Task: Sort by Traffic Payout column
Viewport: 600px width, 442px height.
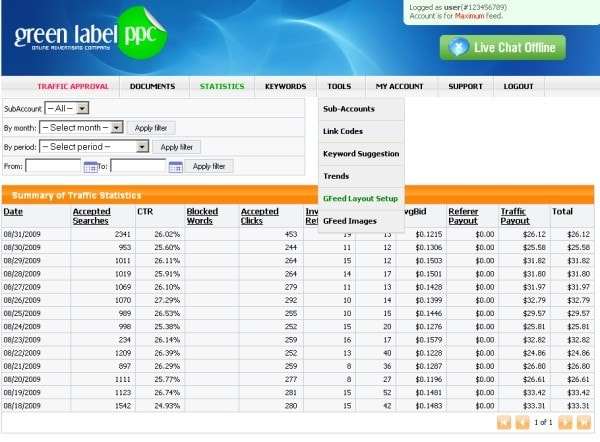Action: pyautogui.click(x=515, y=216)
